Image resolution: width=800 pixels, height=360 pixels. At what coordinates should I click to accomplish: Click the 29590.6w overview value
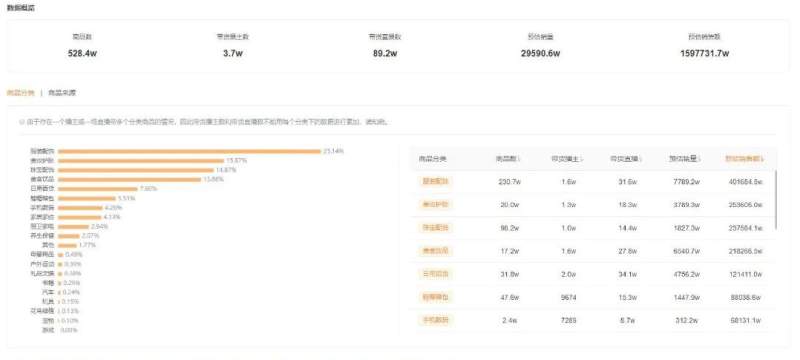541,54
